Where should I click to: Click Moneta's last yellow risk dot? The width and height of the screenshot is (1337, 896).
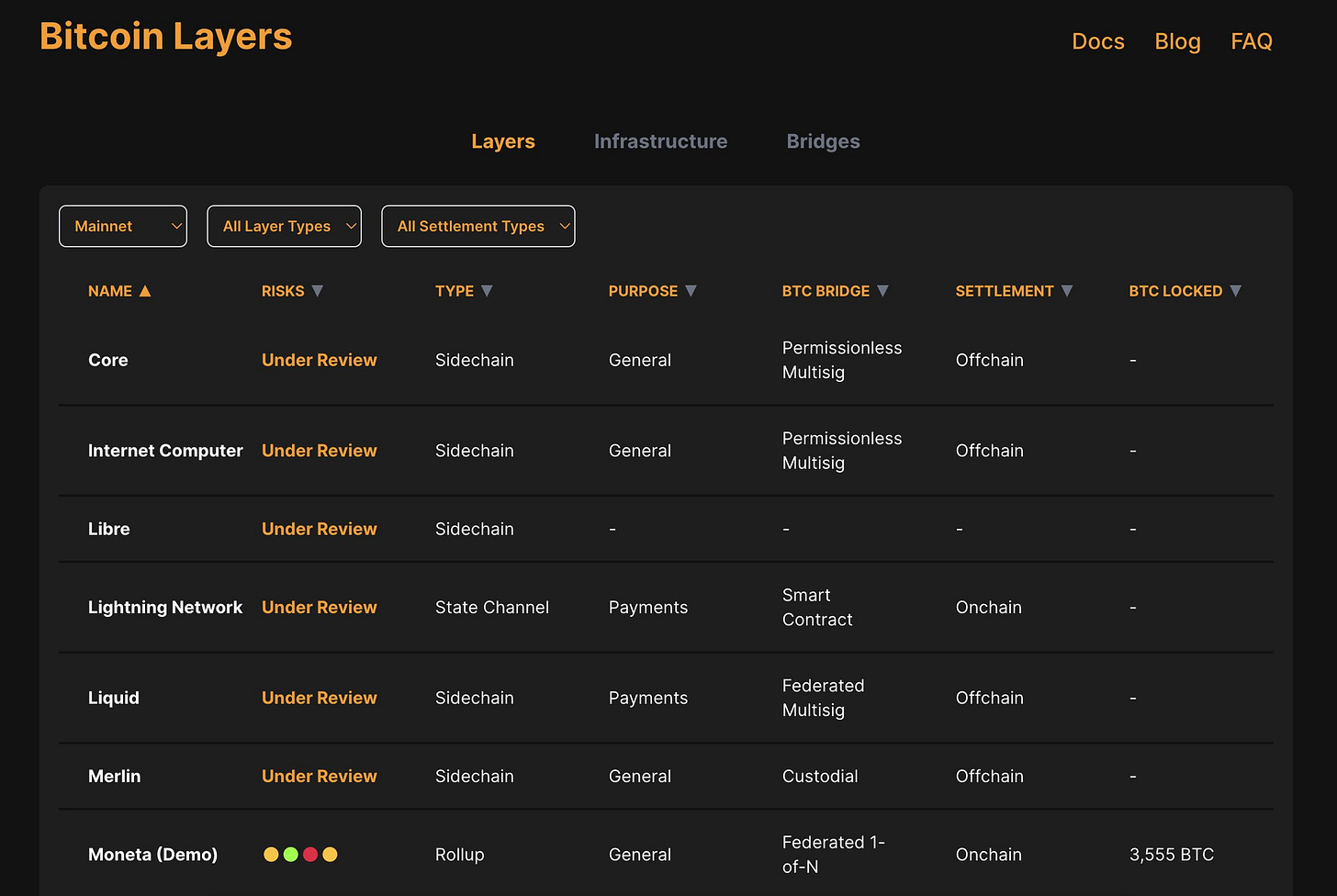click(x=331, y=855)
